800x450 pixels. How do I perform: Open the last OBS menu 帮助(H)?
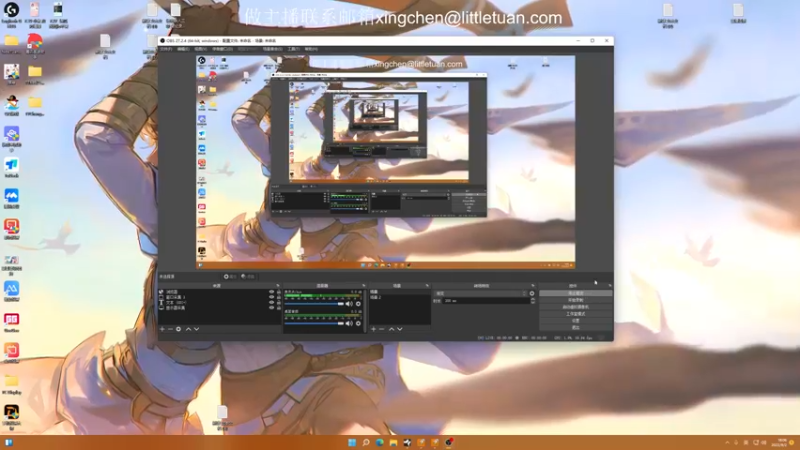[311, 49]
